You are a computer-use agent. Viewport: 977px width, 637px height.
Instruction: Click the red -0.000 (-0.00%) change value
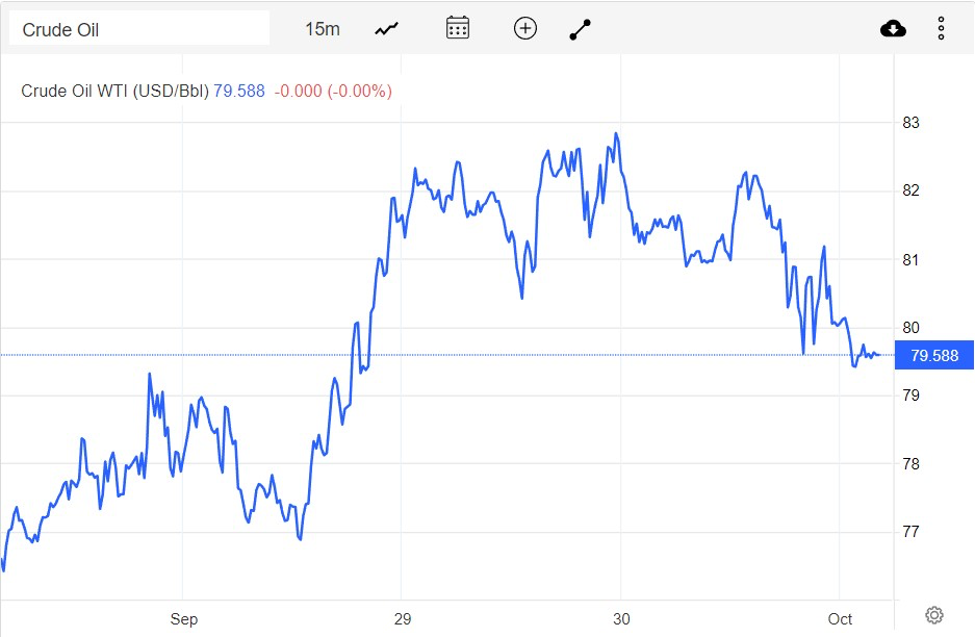click(x=332, y=91)
